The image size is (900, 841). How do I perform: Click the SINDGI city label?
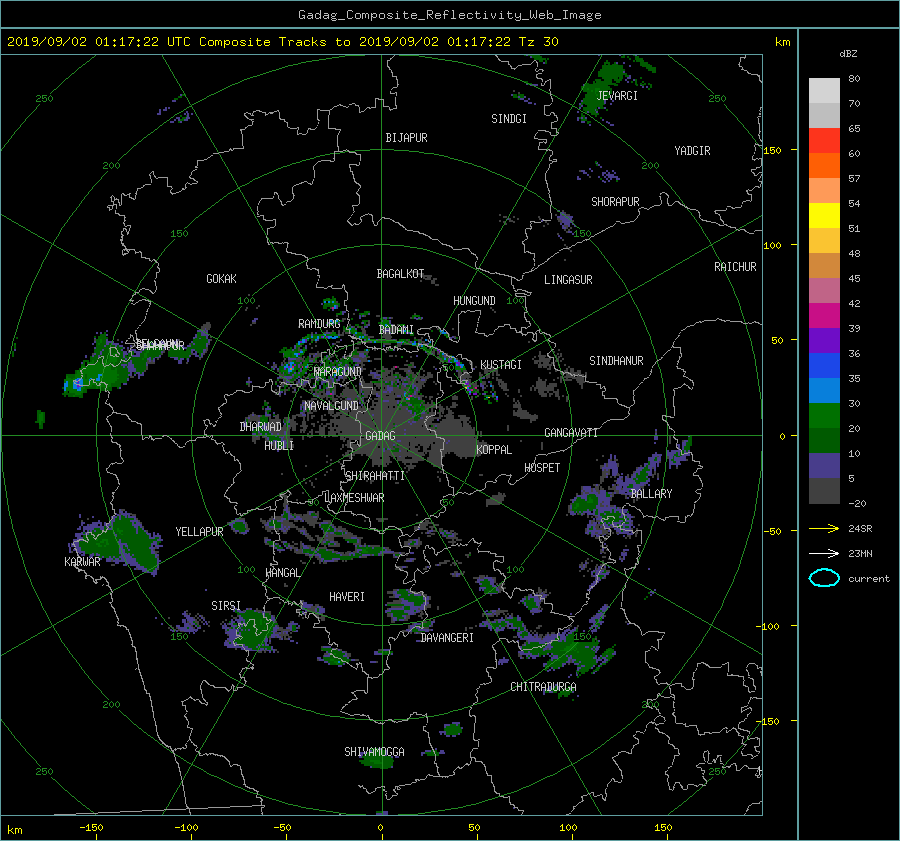509,119
